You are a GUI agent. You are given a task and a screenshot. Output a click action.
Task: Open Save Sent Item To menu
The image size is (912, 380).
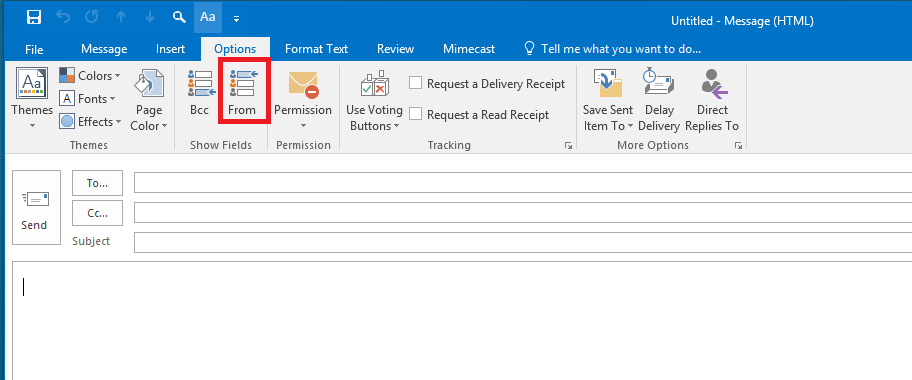608,100
